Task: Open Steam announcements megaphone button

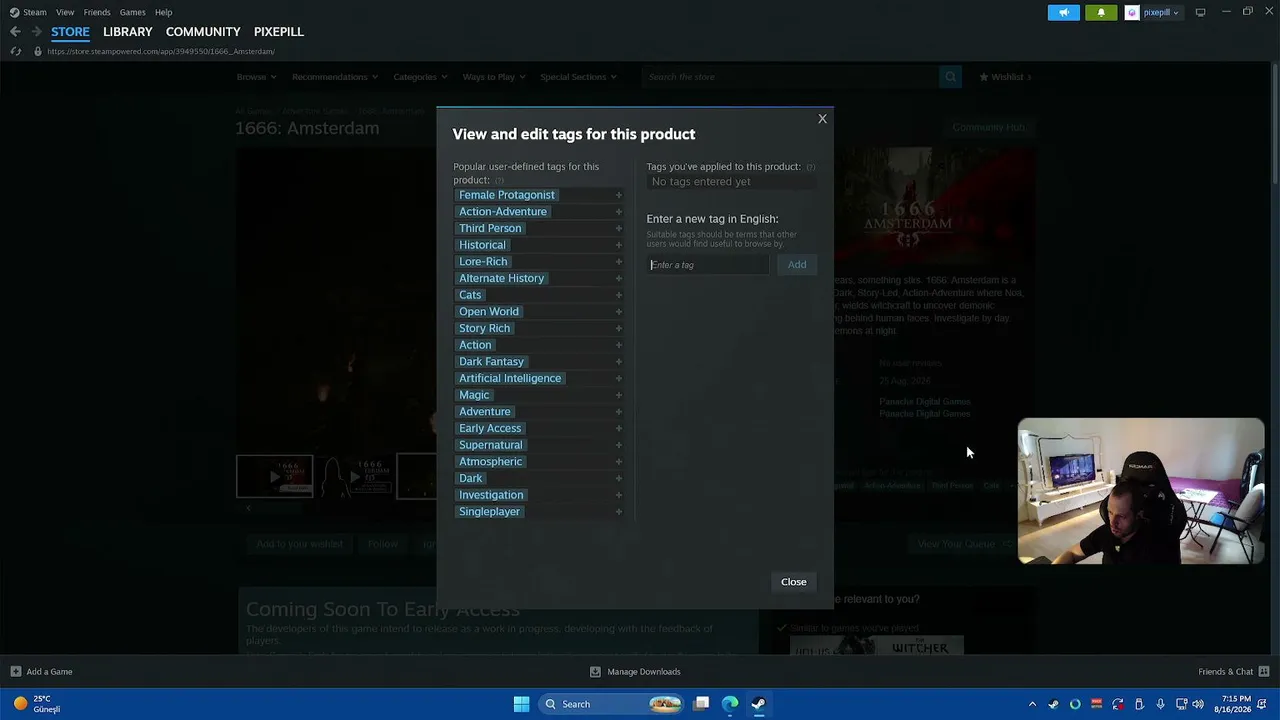Action: click(x=1063, y=12)
